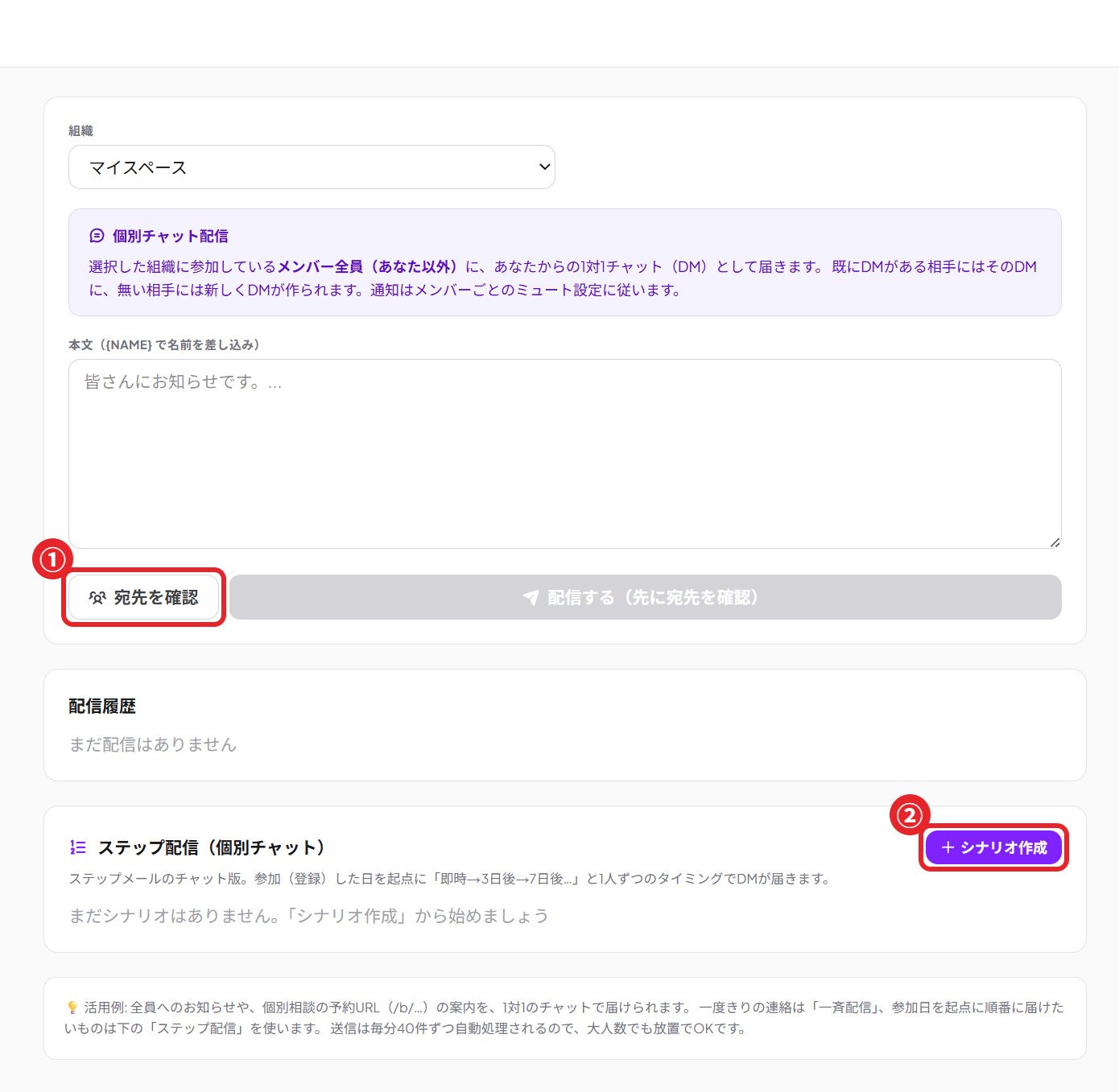Screen dimensions: 1119x1092
Task: Click the 個別チャット配信 info title
Action: click(171, 236)
